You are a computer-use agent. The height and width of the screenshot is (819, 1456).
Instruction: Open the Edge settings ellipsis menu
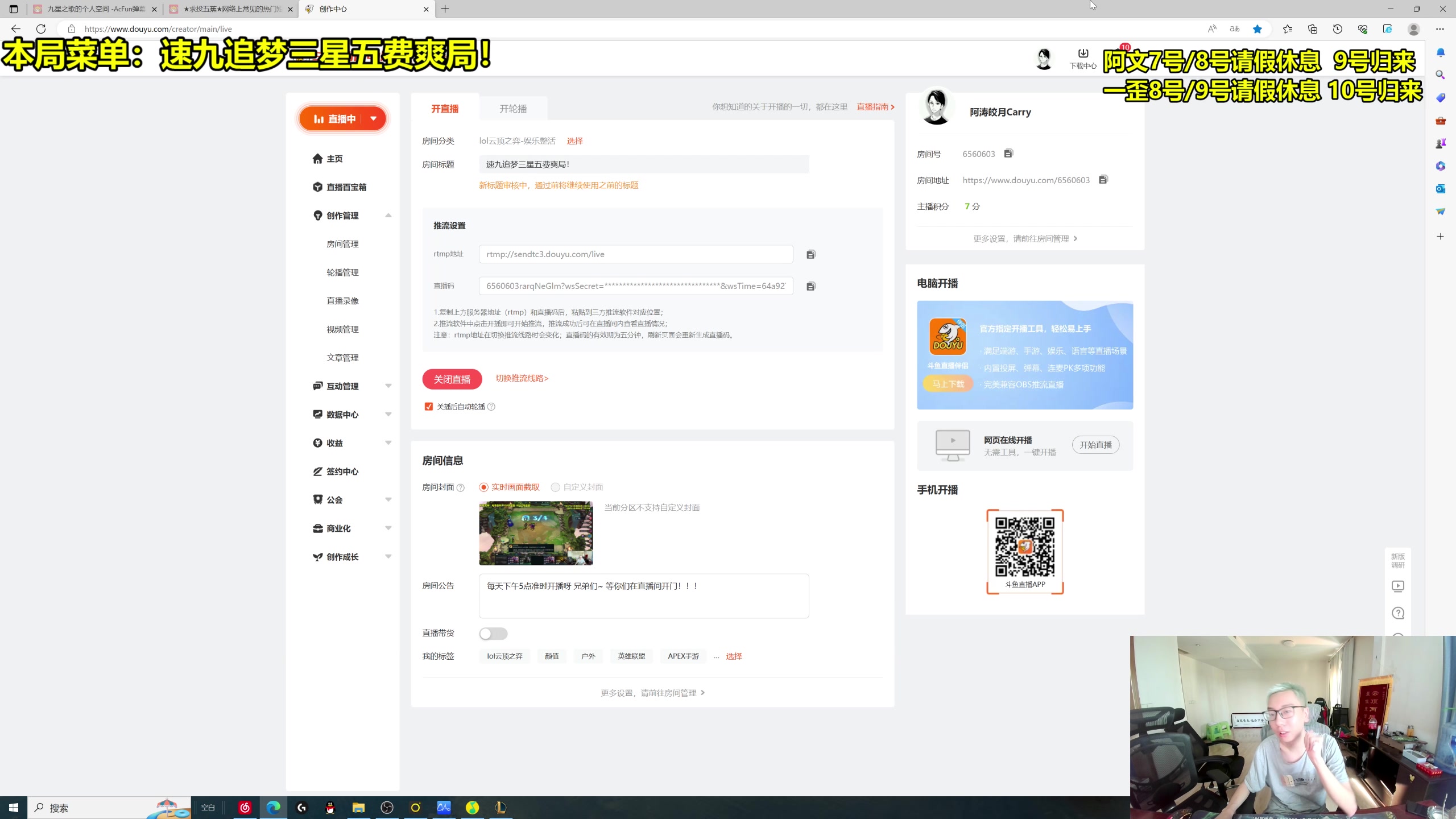tap(1440, 29)
